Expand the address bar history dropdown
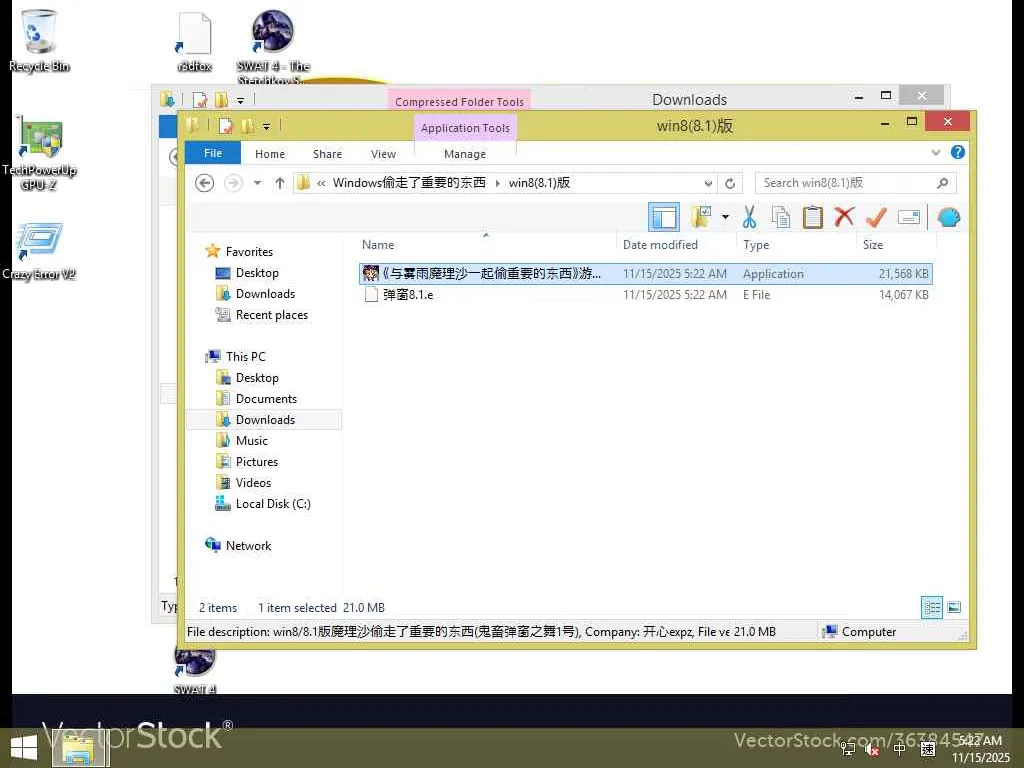This screenshot has width=1024, height=768. coord(708,184)
